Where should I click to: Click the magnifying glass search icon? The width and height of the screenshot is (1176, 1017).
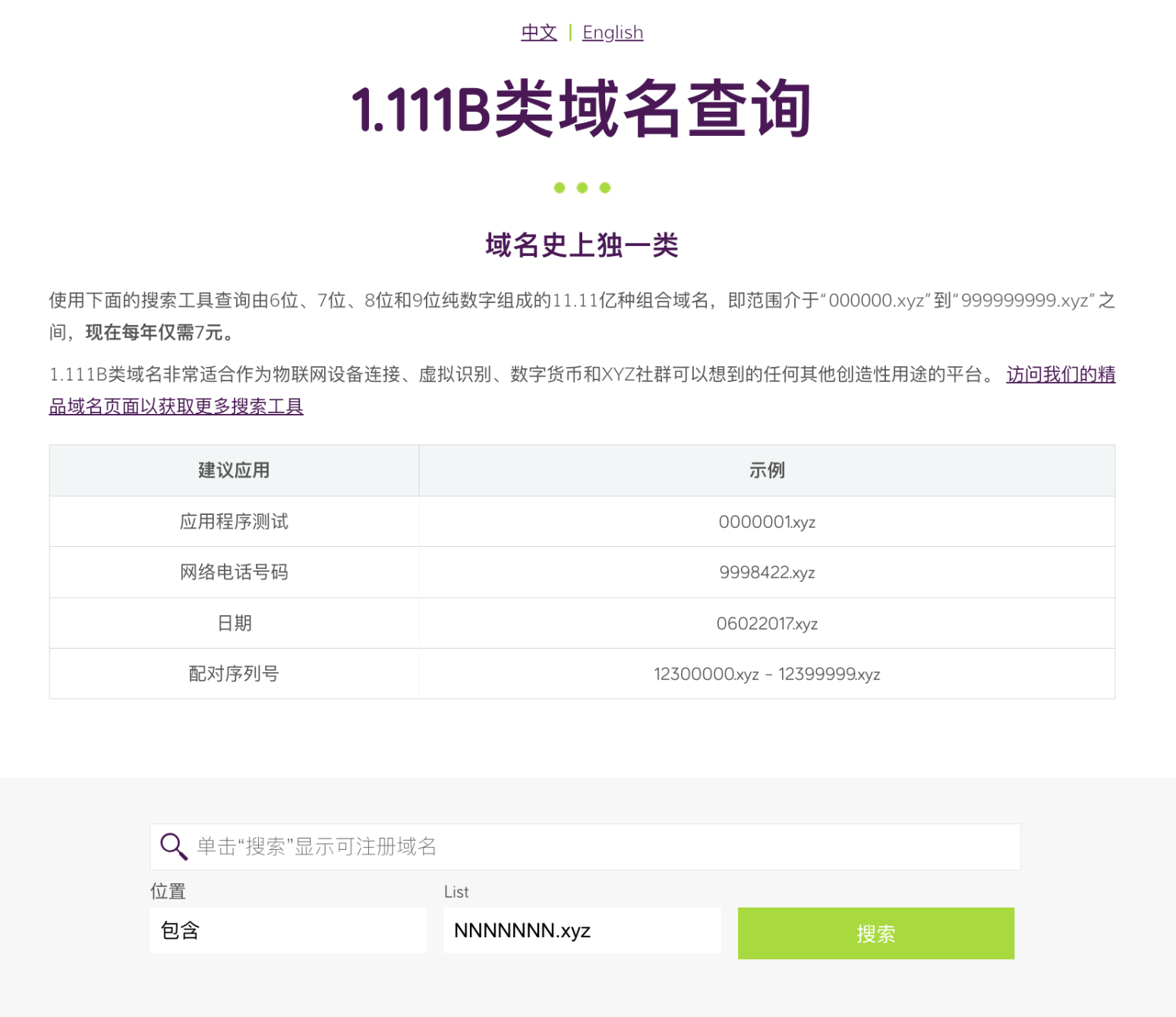pos(174,845)
